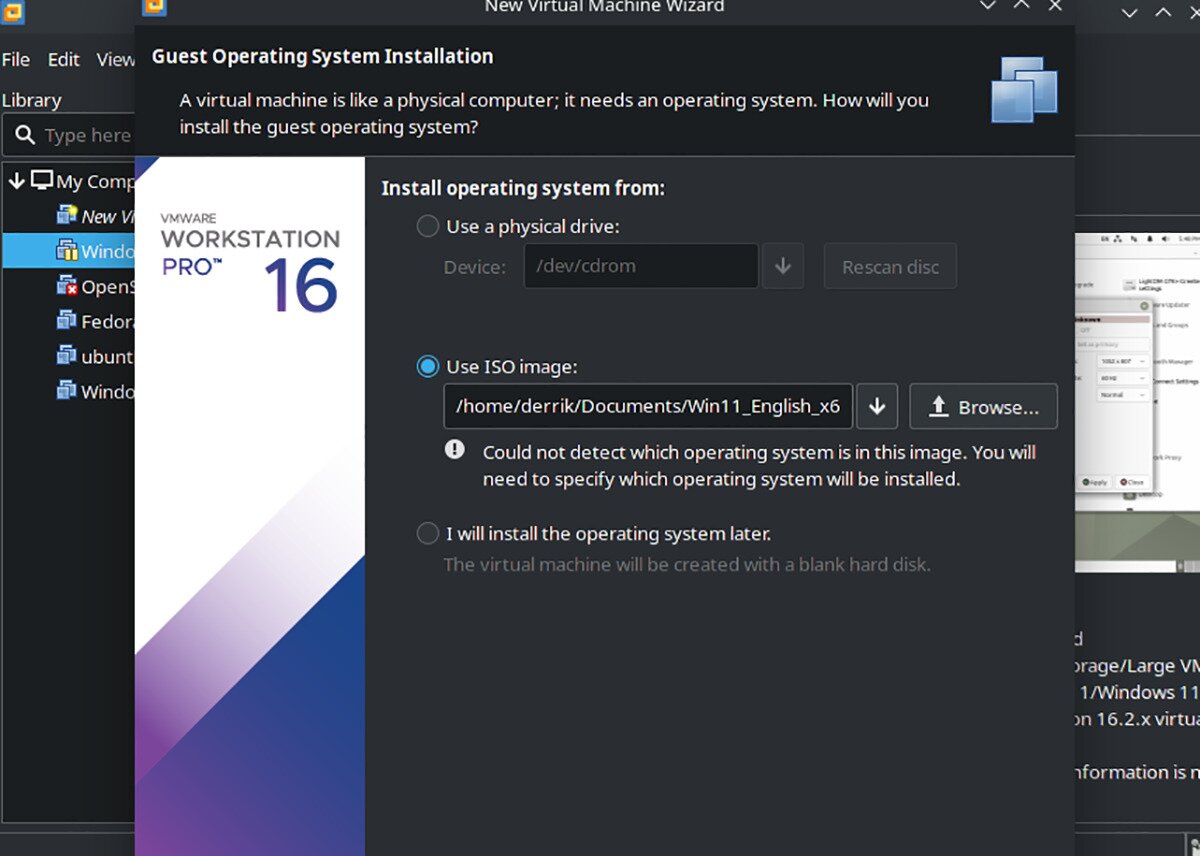Choose to install the operating system later

(428, 533)
